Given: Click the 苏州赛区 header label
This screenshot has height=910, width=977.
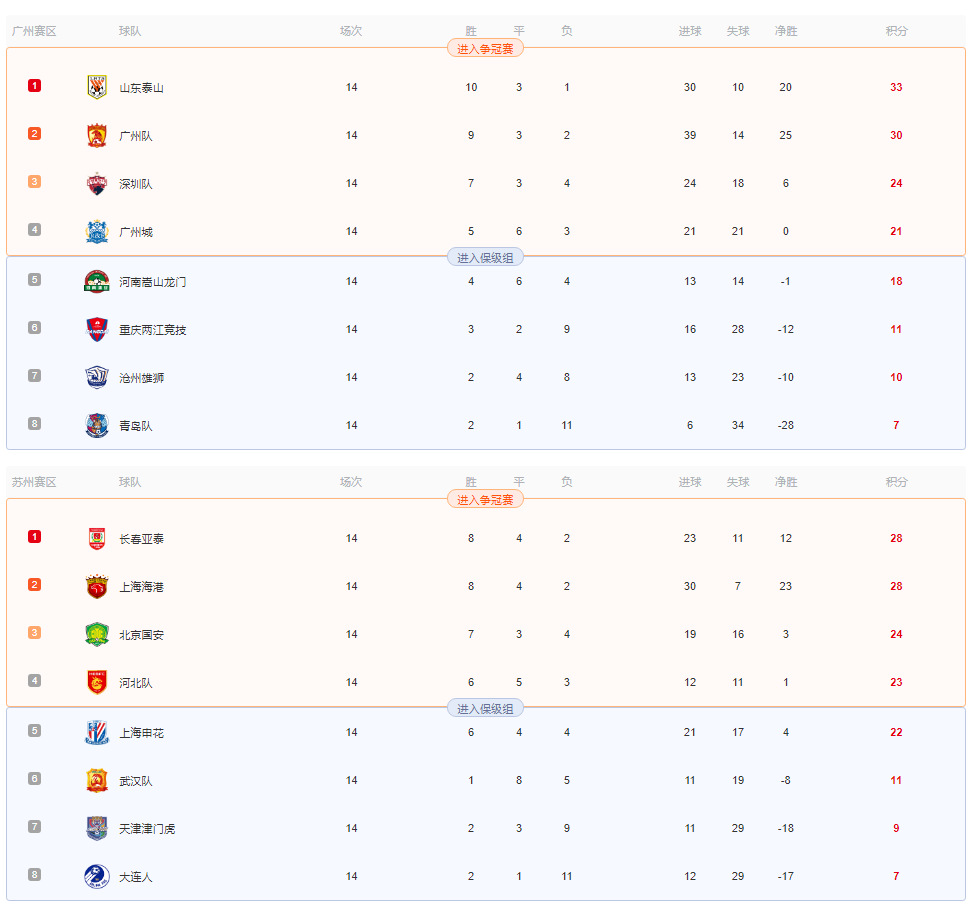Looking at the screenshot, I should 34,482.
